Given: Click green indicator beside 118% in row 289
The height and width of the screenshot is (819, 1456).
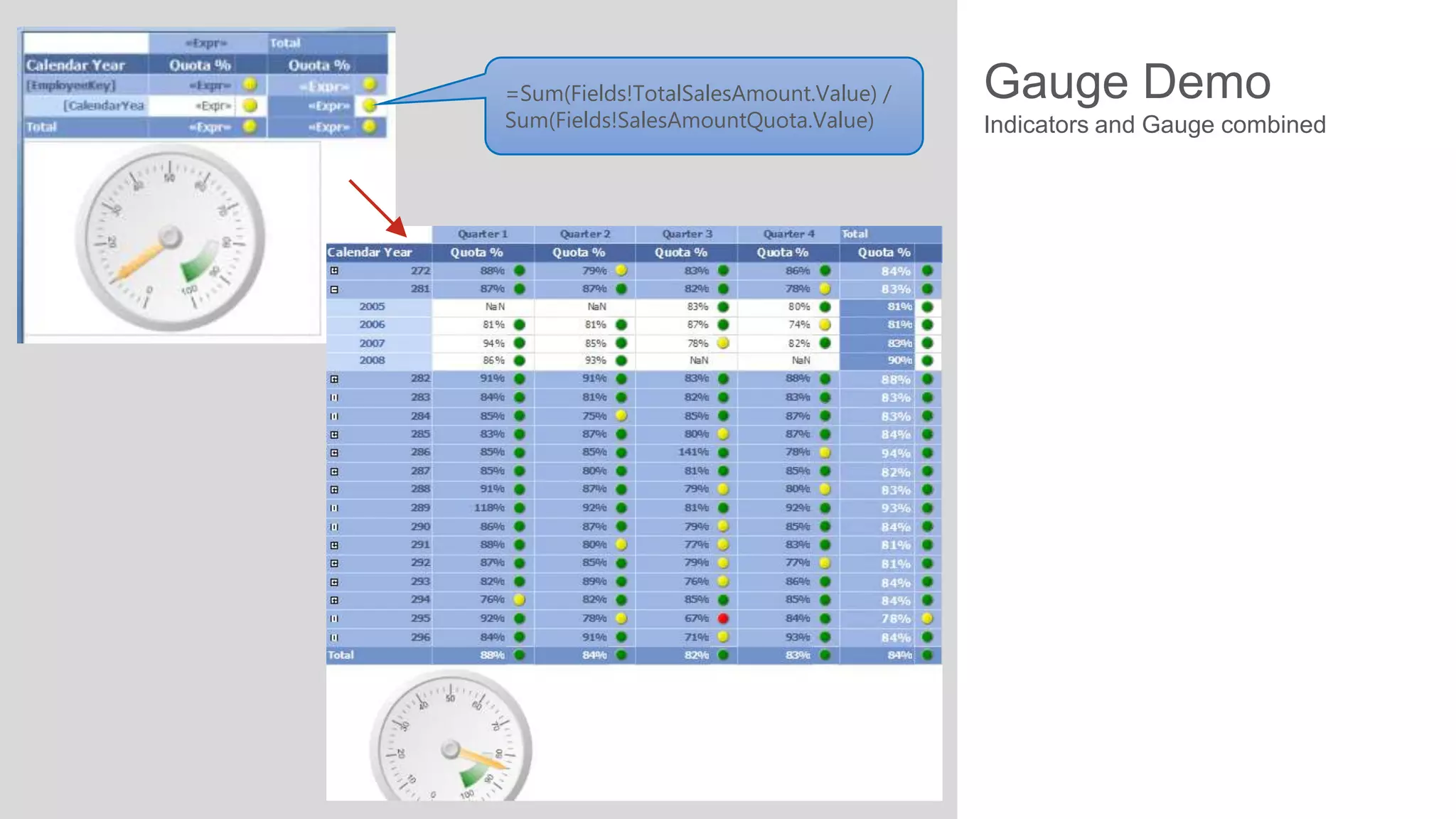Looking at the screenshot, I should pos(520,508).
